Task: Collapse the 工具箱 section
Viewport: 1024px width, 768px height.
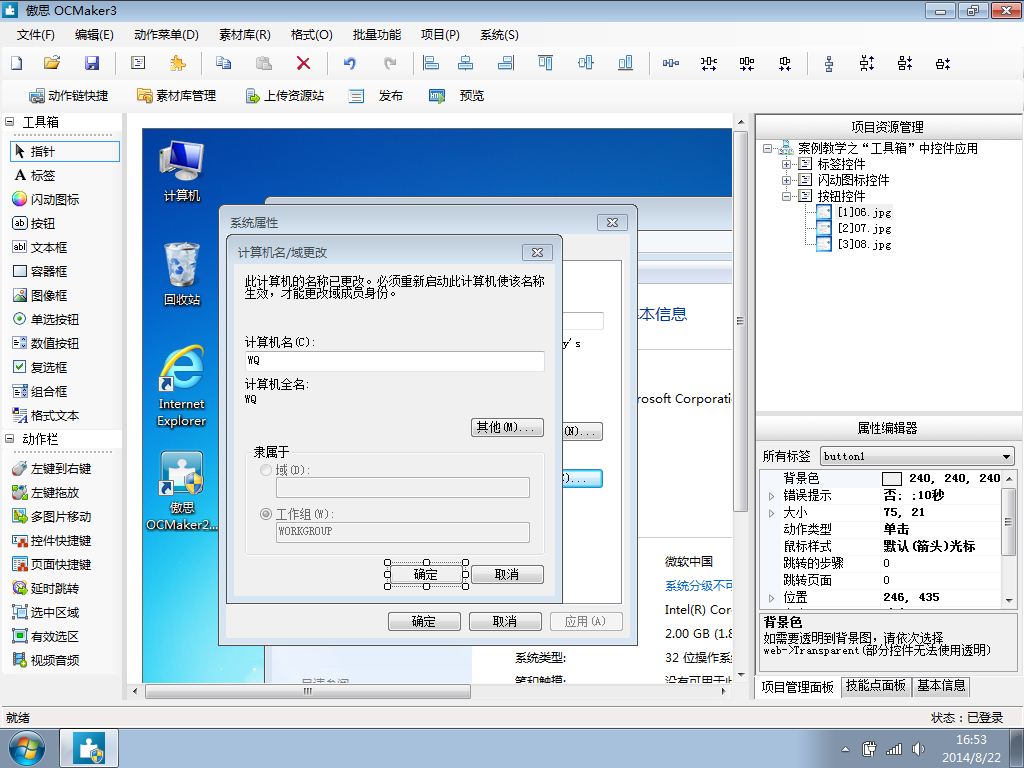Action: (10, 121)
